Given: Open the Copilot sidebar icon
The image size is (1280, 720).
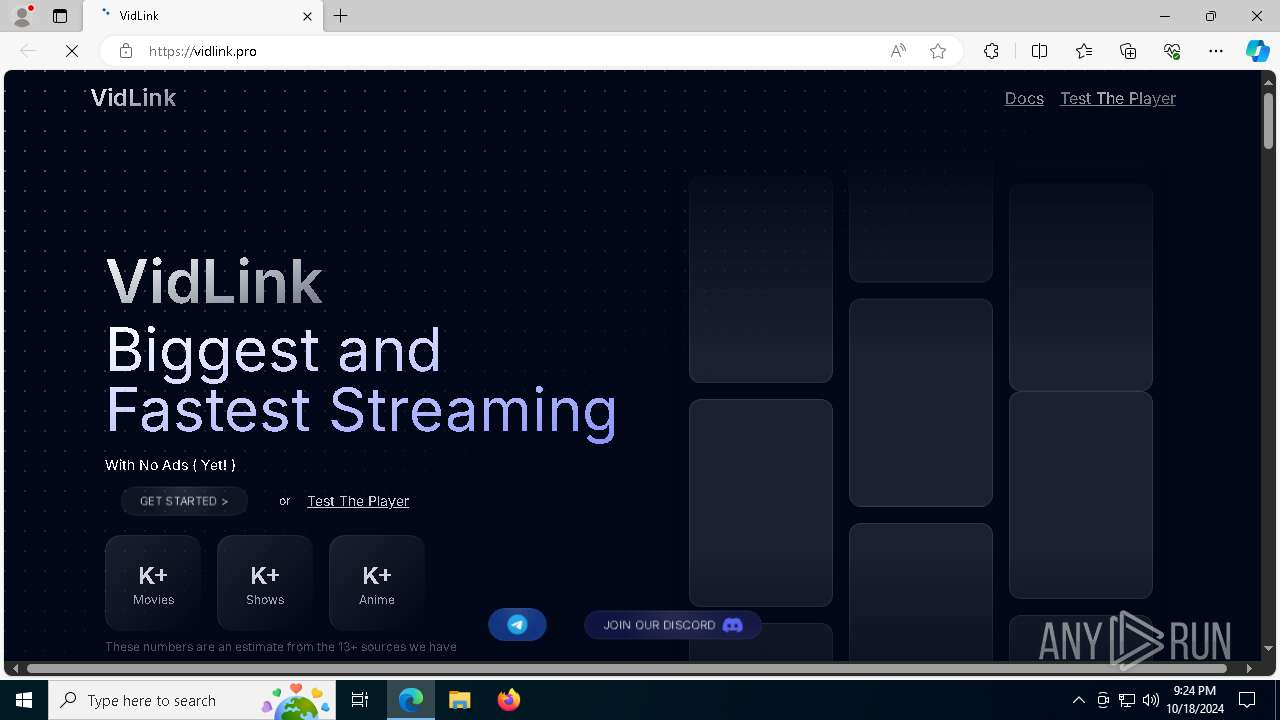Looking at the screenshot, I should pos(1258,51).
